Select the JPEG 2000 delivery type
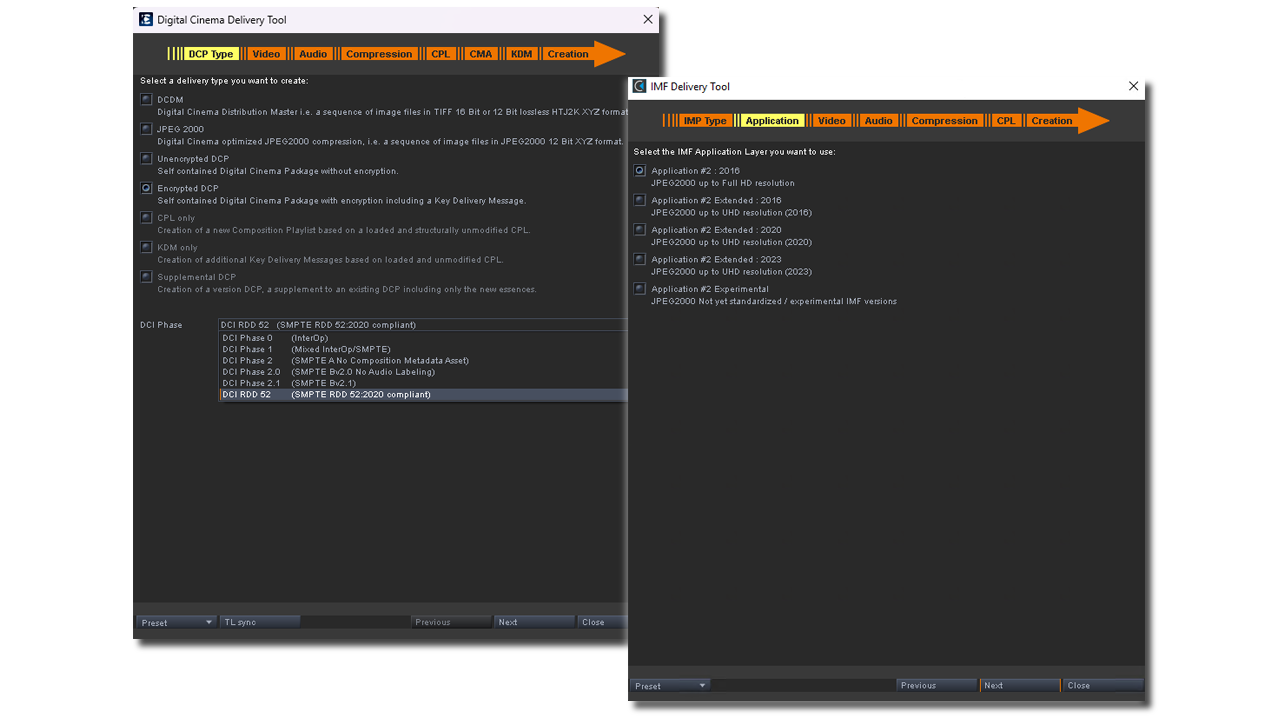Viewport: 1280px width, 720px height. point(147,129)
